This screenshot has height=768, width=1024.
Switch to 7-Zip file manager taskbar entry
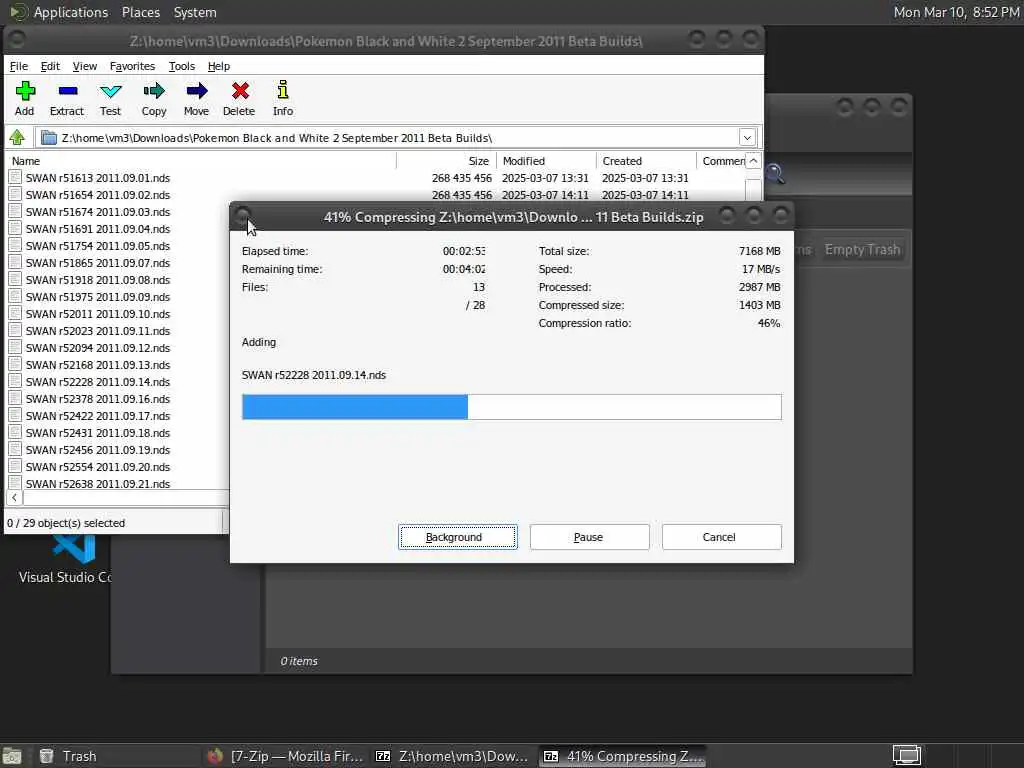[452, 756]
